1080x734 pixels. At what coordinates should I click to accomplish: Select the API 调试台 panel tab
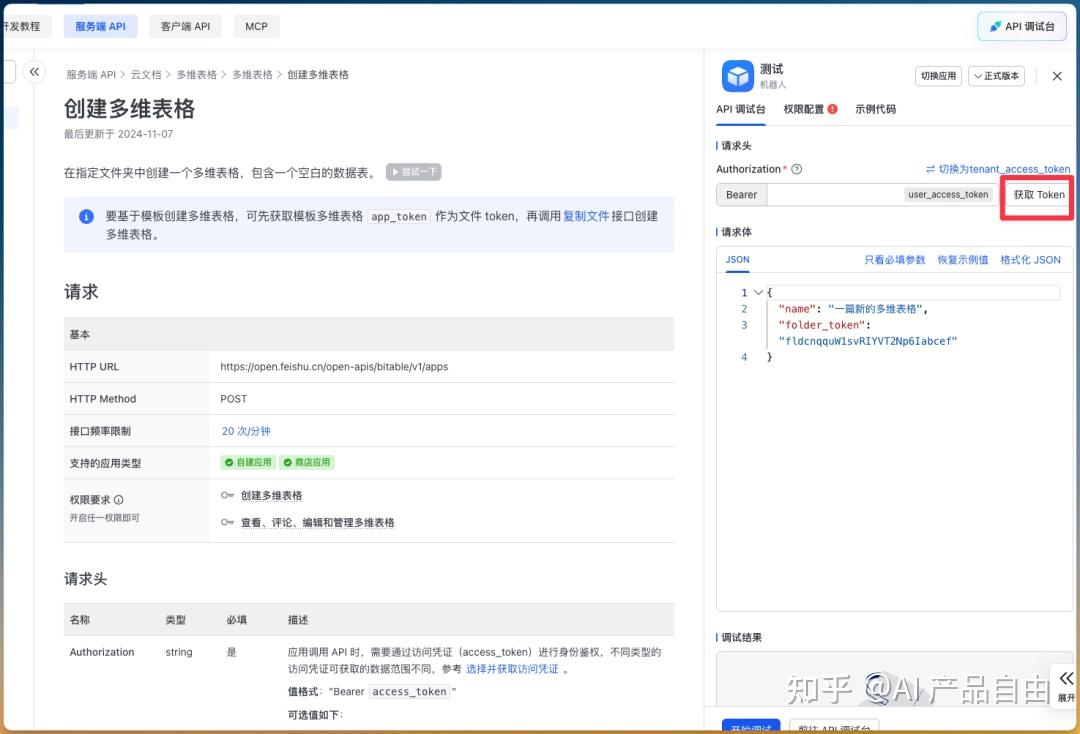740,109
